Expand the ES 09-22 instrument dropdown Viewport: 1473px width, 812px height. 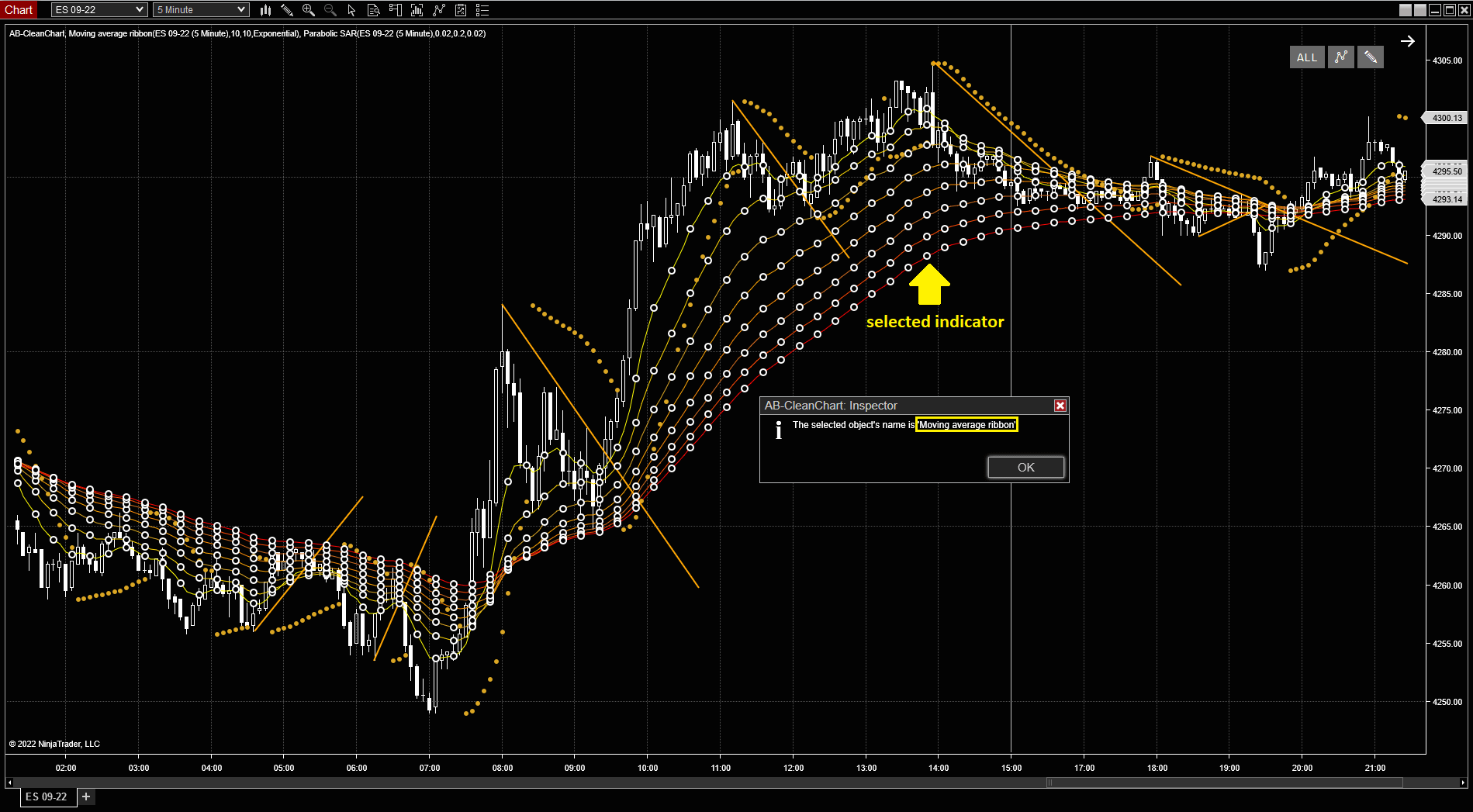click(140, 10)
